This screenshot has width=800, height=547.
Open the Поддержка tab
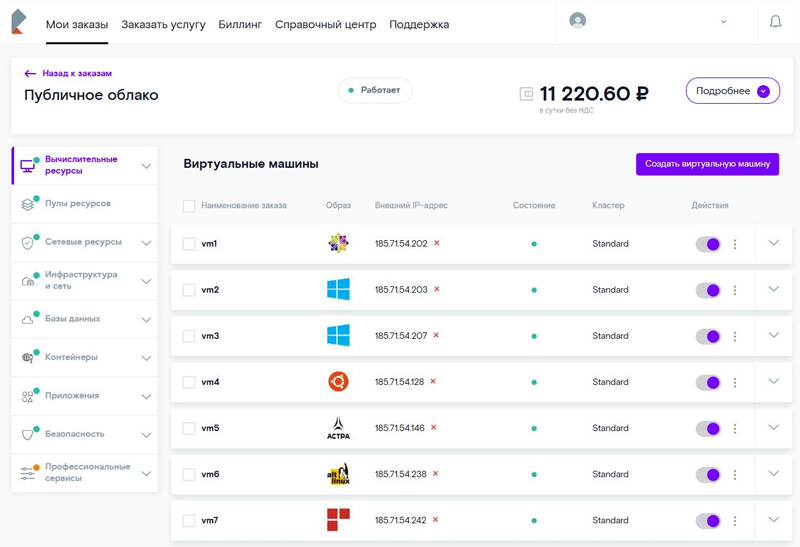pyautogui.click(x=419, y=24)
